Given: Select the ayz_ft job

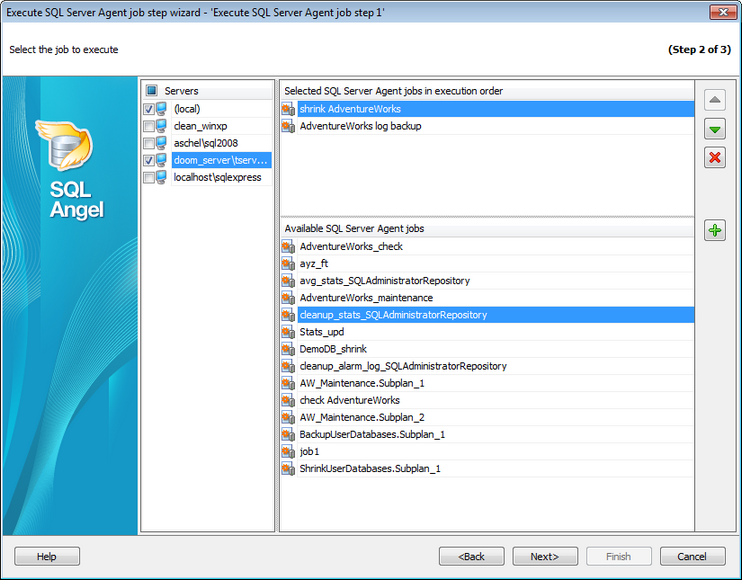Looking at the screenshot, I should [x=495, y=264].
